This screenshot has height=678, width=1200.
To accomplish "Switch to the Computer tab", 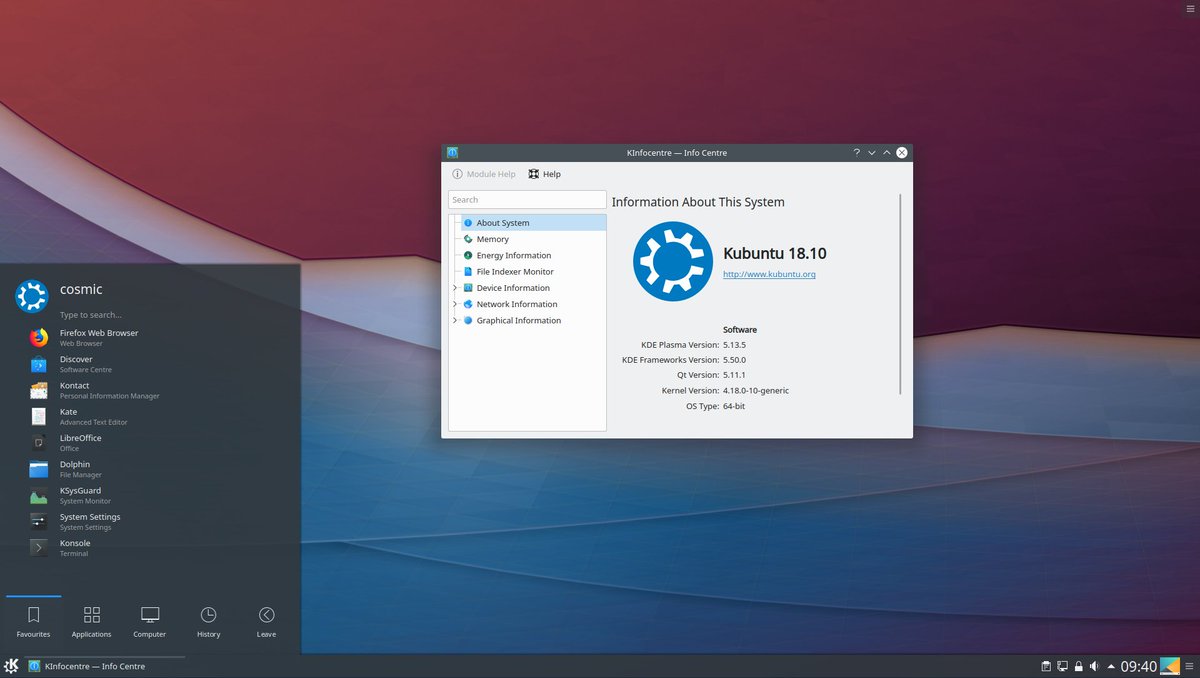I will 150,622.
